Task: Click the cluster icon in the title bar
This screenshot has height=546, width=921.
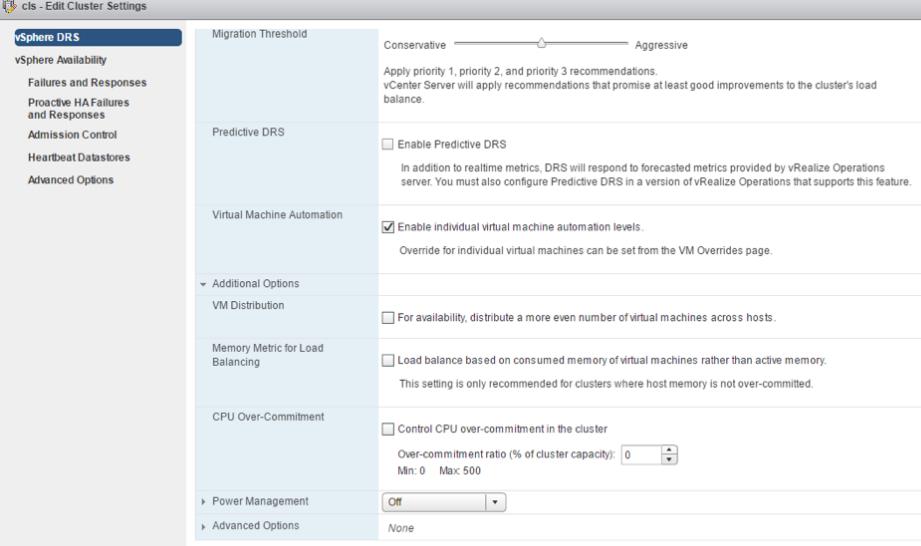Action: click(10, 8)
